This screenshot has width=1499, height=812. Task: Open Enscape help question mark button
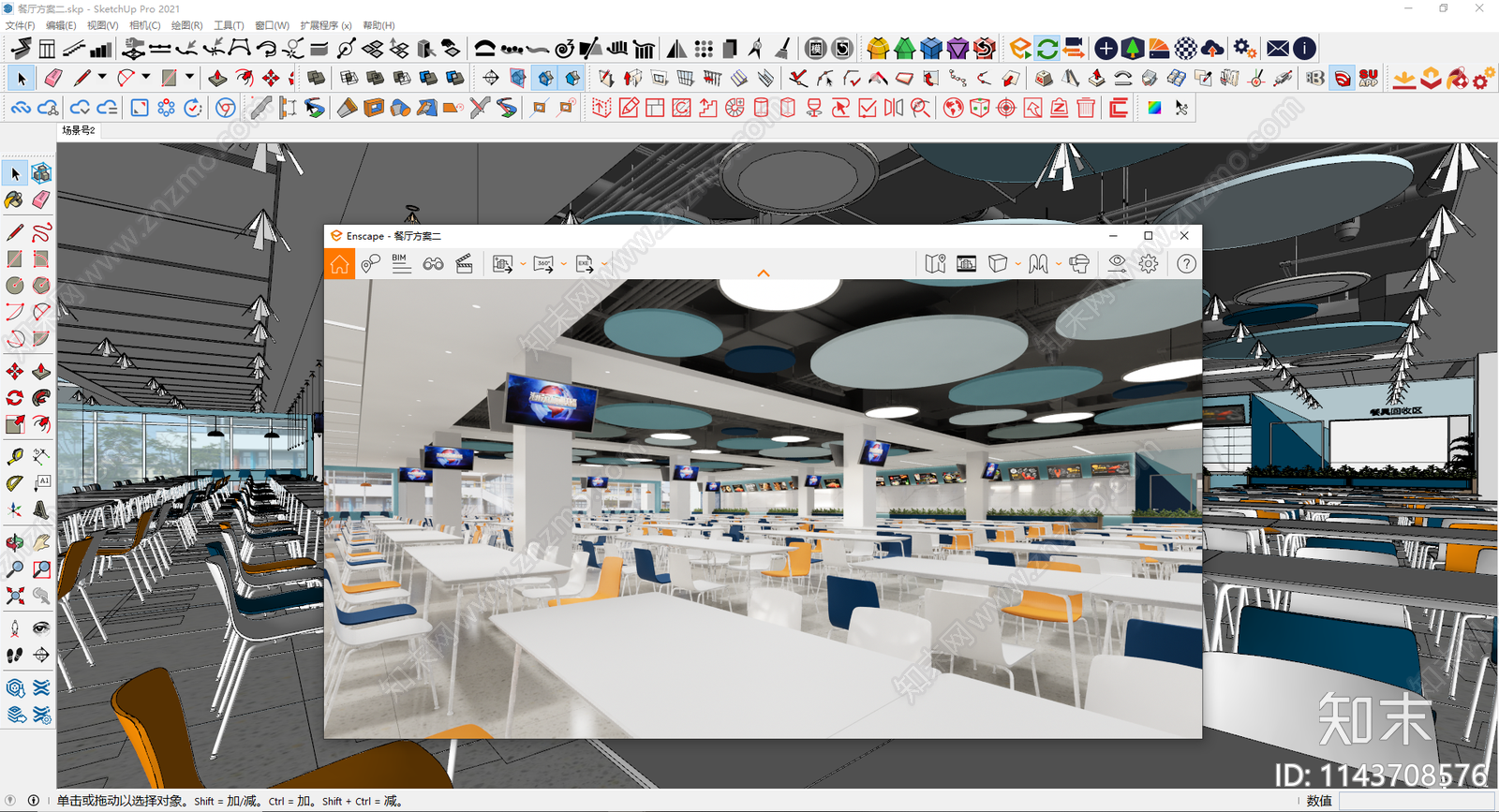1186,264
